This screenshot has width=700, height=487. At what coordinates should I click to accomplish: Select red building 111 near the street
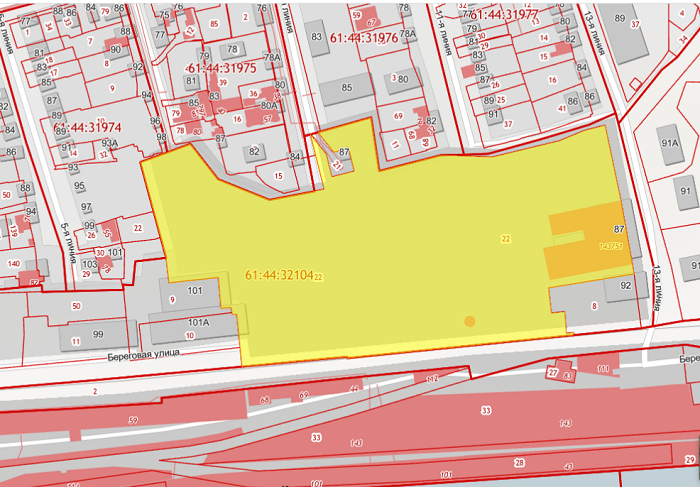point(598,364)
